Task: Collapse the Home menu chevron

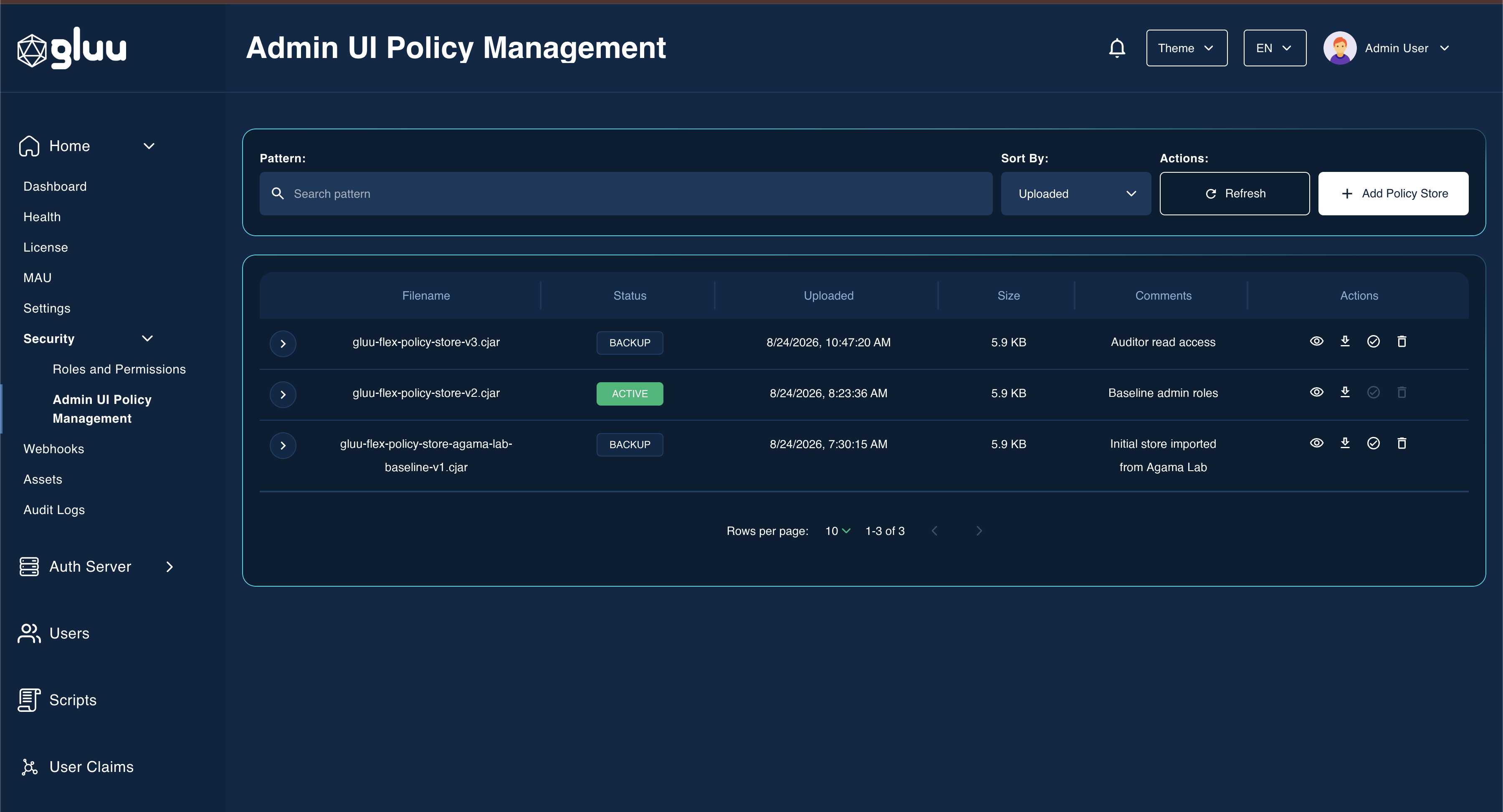Action: (149, 146)
